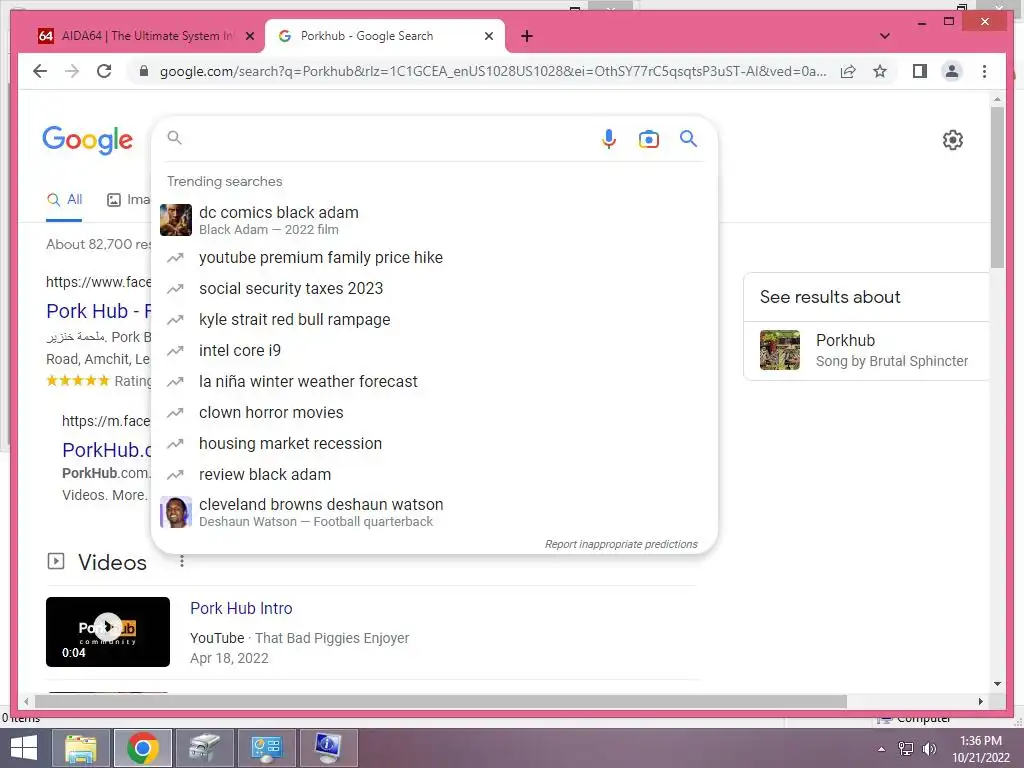Open Control Panel taskbar icon
The height and width of the screenshot is (768, 1024).
pos(266,748)
